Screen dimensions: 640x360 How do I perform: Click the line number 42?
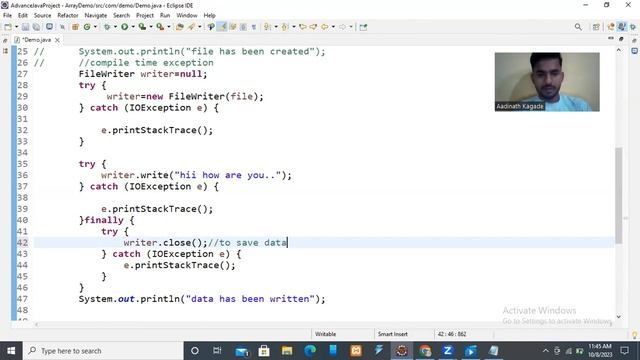click(x=22, y=243)
